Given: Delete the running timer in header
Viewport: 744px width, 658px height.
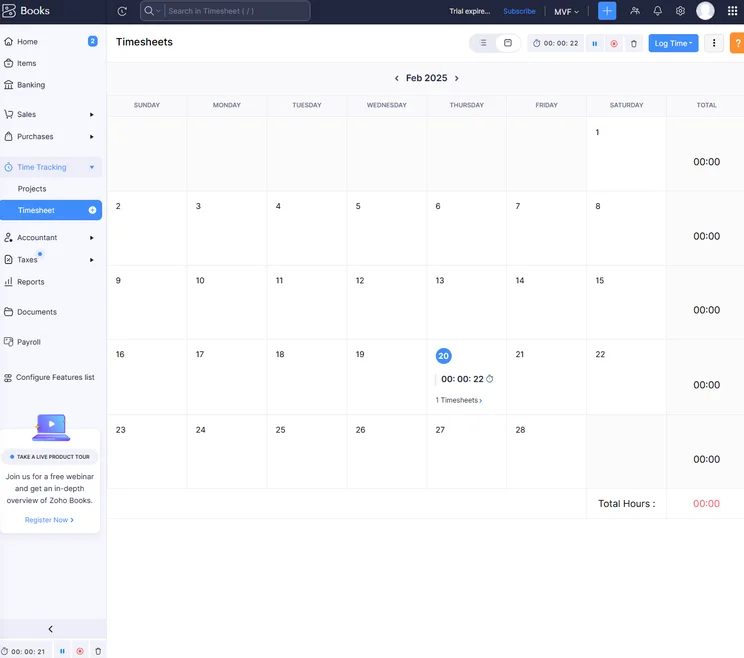Looking at the screenshot, I should (x=633, y=44).
